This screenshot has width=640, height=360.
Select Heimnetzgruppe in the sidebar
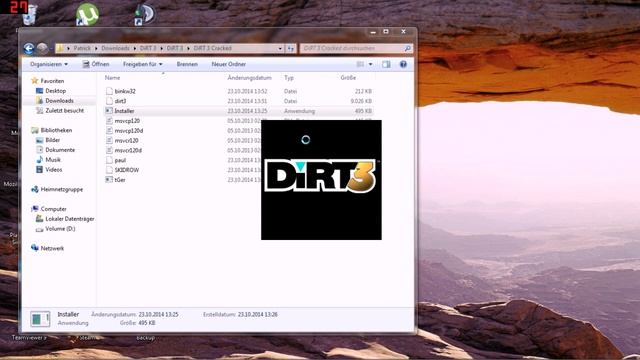[62, 189]
